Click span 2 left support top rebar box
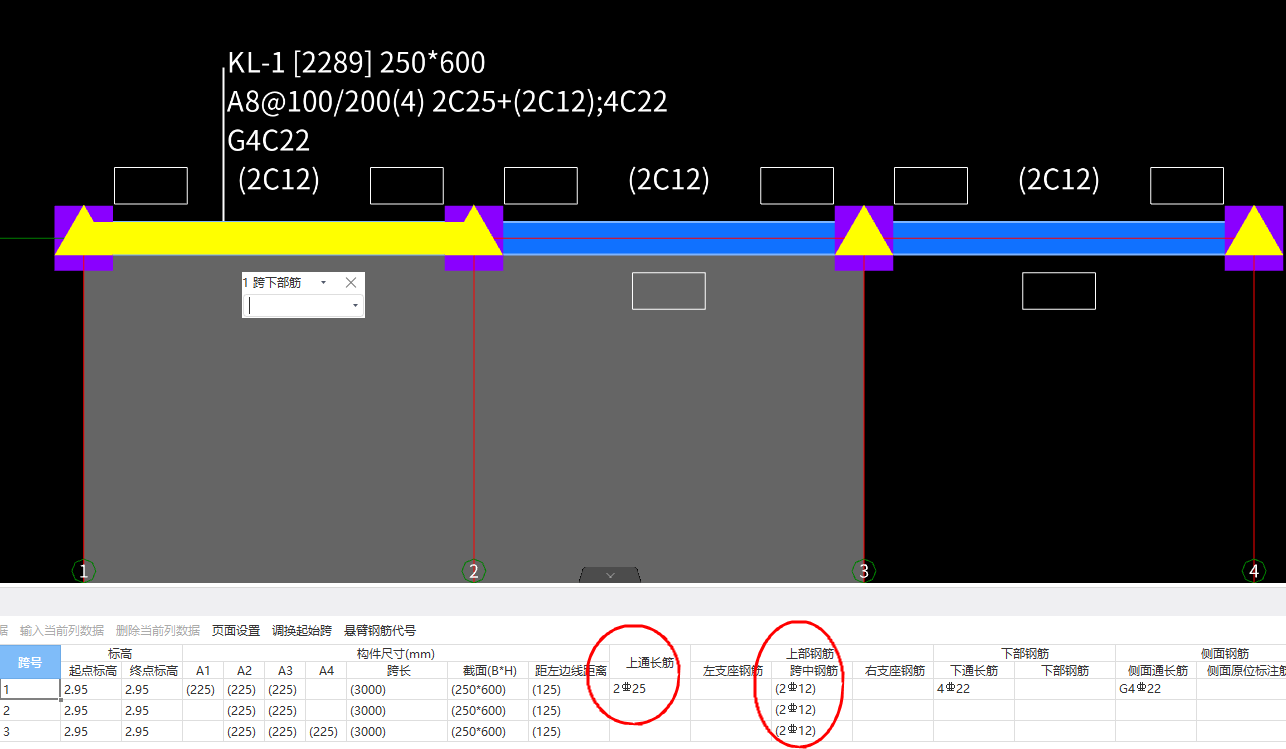Image resolution: width=1286 pixels, height=749 pixels. click(541, 186)
